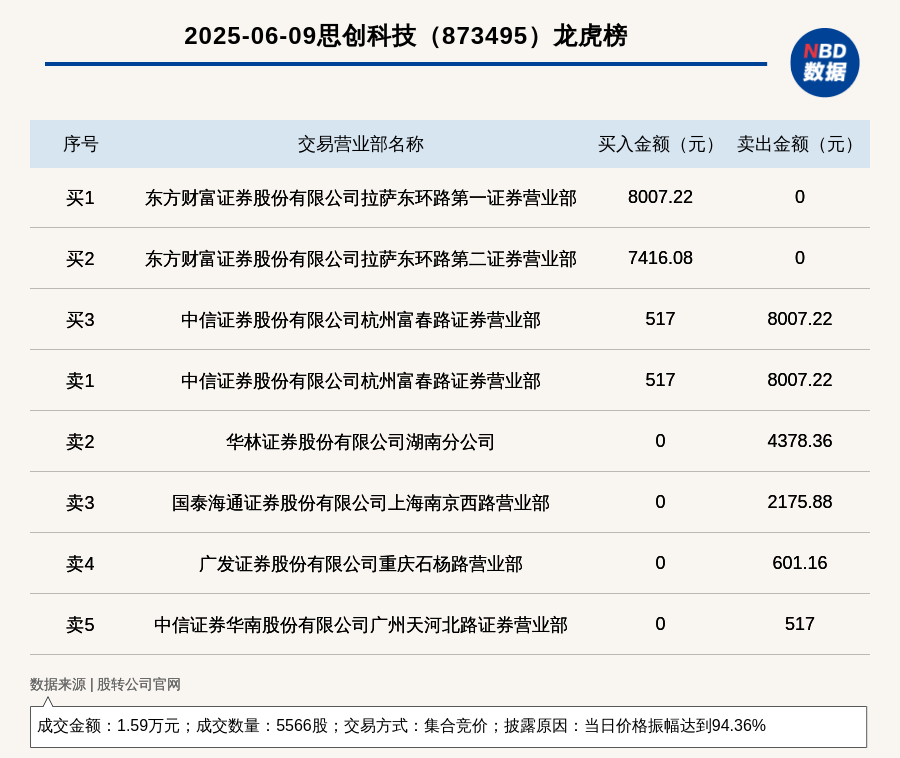Select sell amount 8007.22 in 买3 row
900x758 pixels.
(800, 318)
